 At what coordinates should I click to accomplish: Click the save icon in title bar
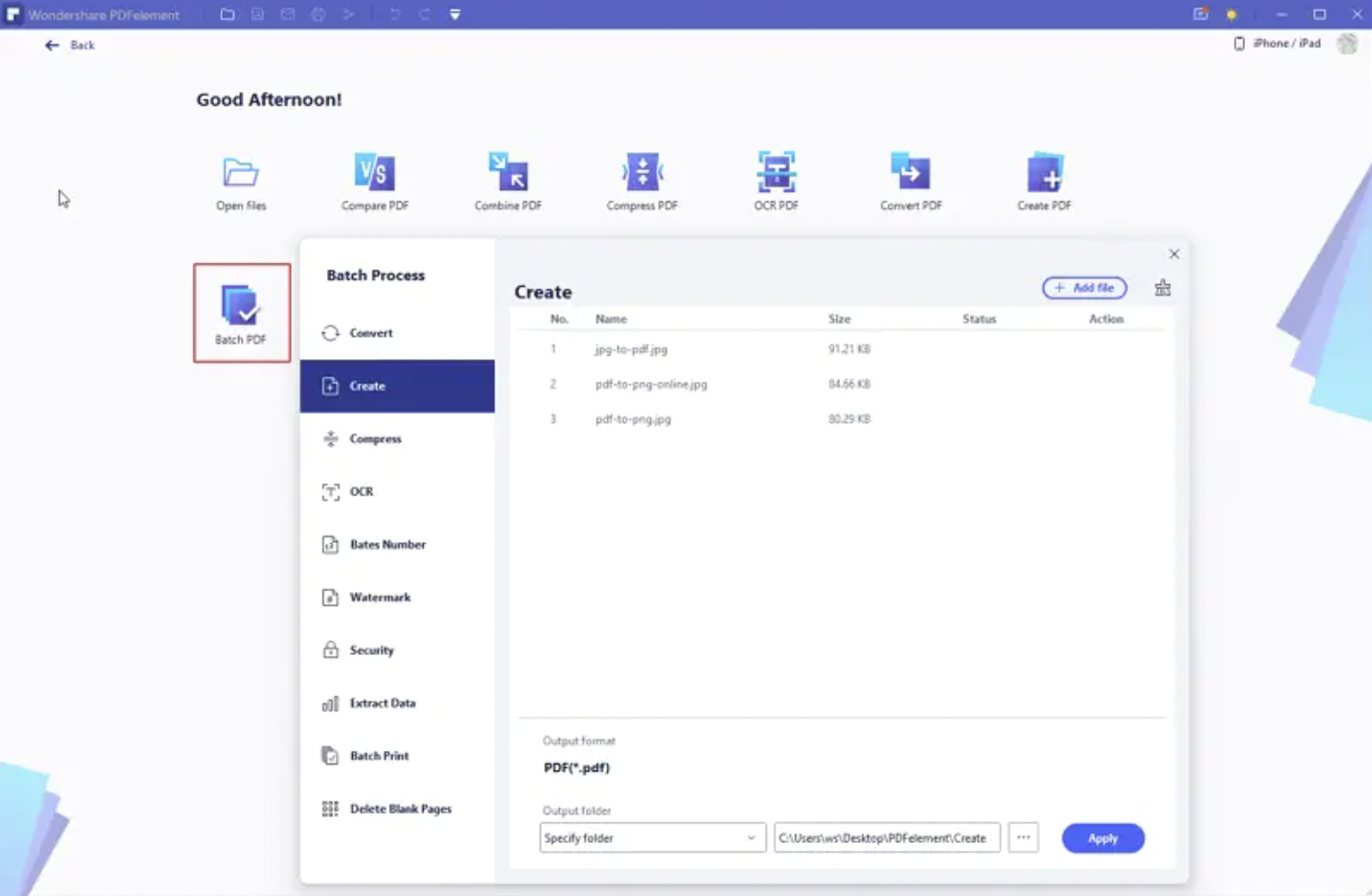[x=258, y=14]
